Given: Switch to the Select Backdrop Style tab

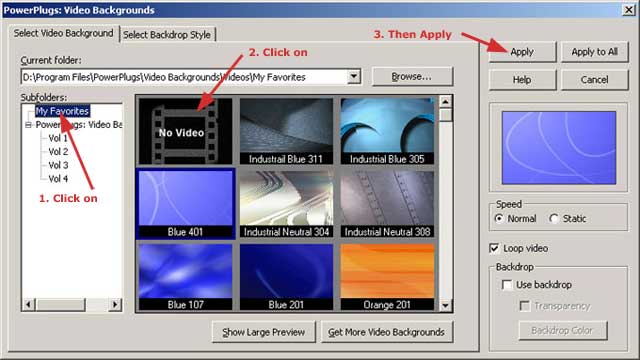Looking at the screenshot, I should click(167, 35).
